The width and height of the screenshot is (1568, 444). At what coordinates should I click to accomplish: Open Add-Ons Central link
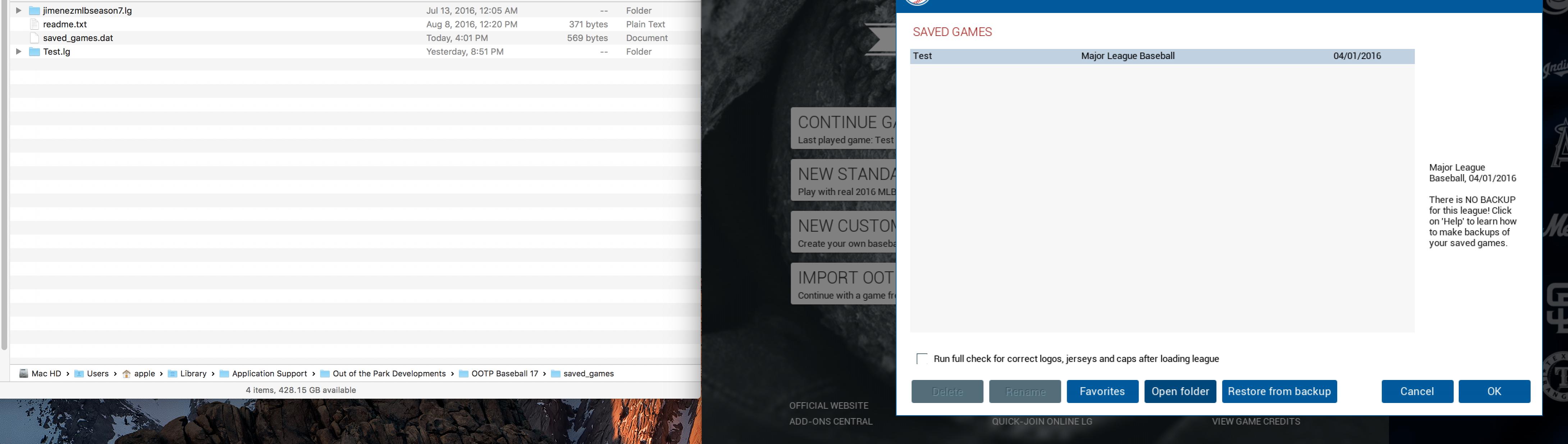pos(830,421)
